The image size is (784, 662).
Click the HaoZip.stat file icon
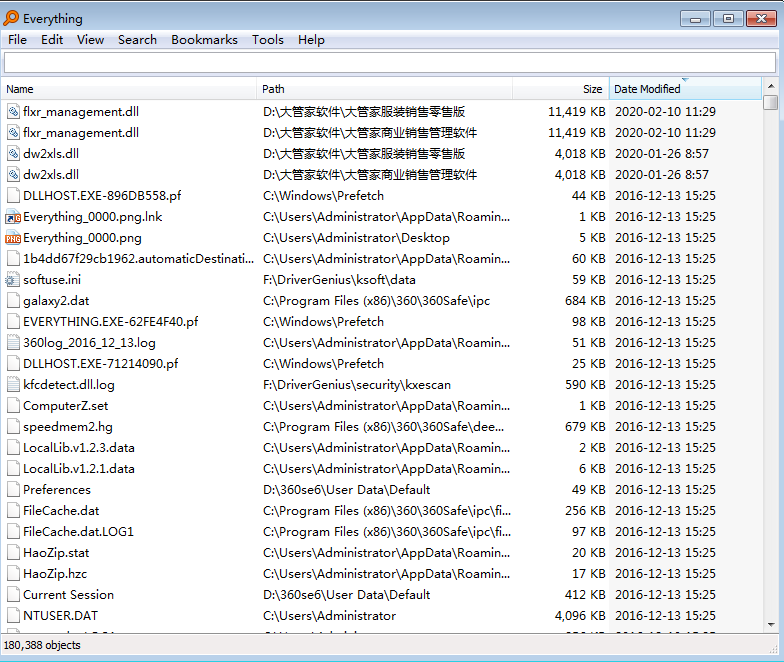[14, 553]
